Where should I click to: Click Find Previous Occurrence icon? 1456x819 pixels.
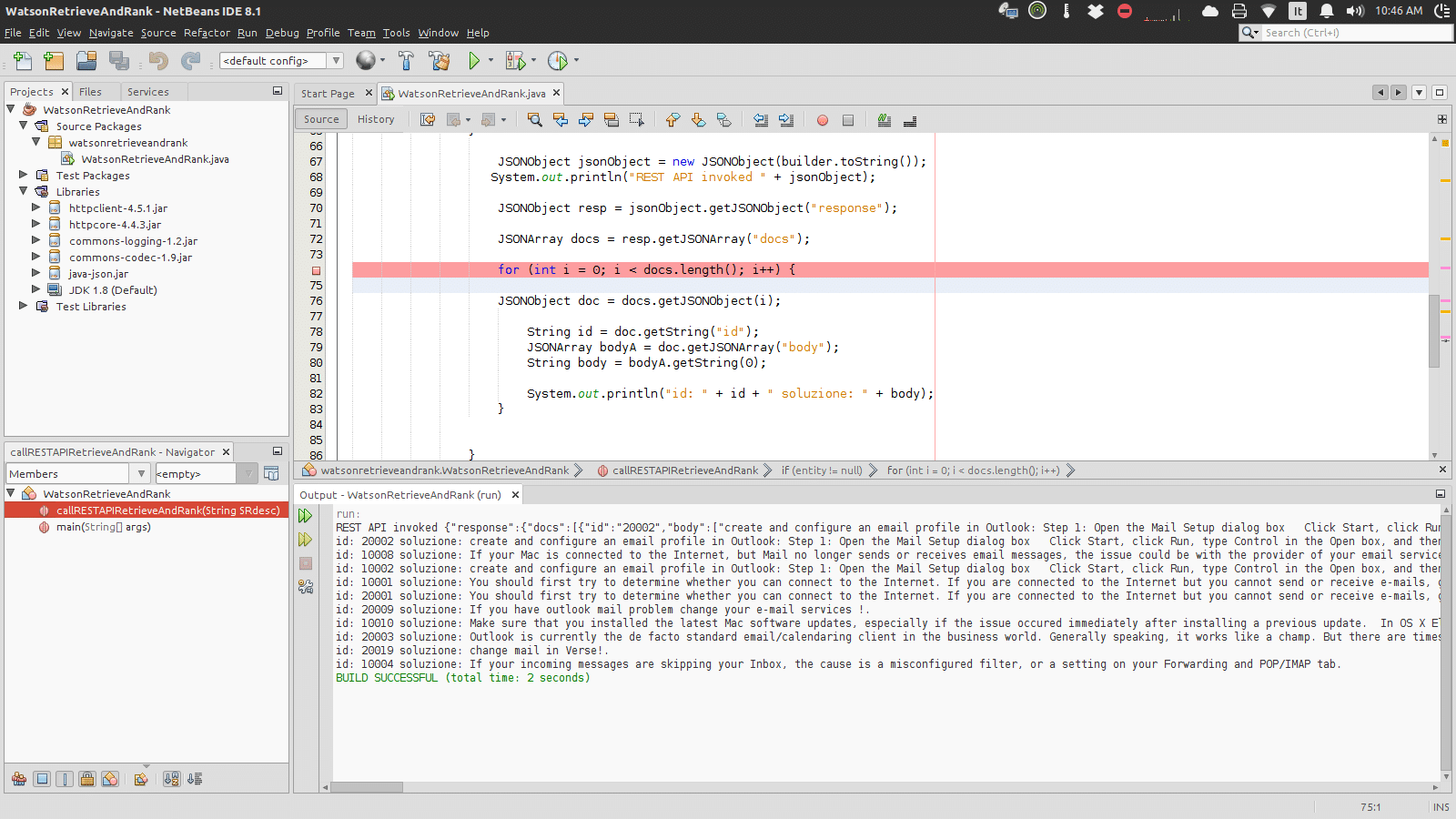coord(561,120)
